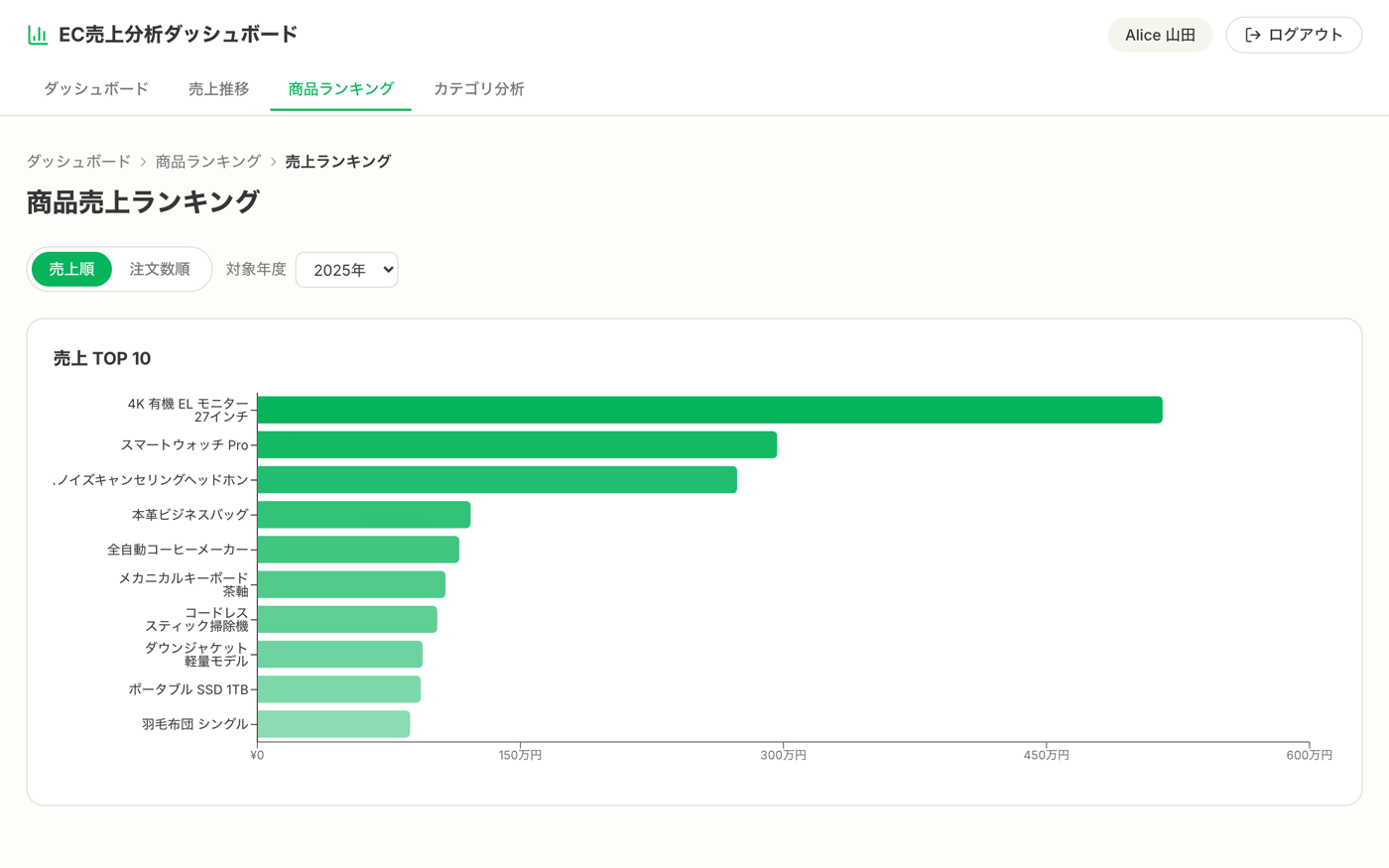Click the 羽毛布団 シングル axis label
Image resolution: width=1389 pixels, height=868 pixels.
click(x=195, y=724)
